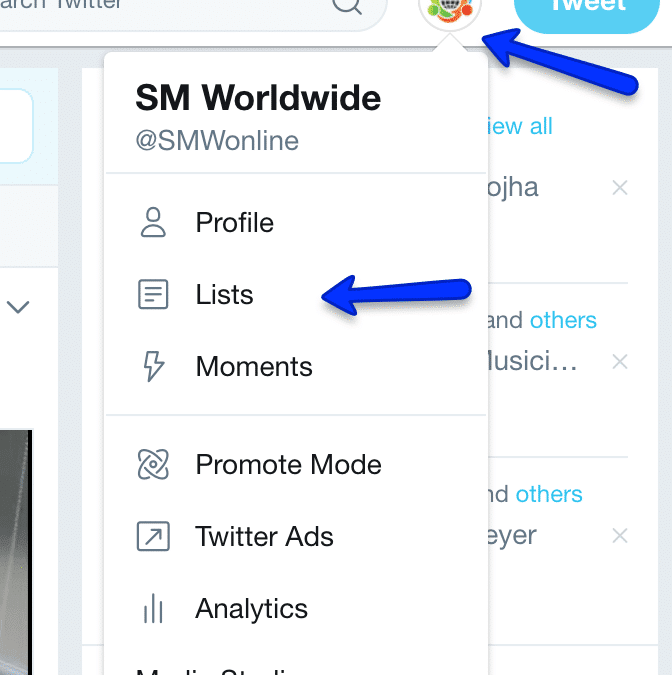Click the Profile person icon

click(153, 222)
